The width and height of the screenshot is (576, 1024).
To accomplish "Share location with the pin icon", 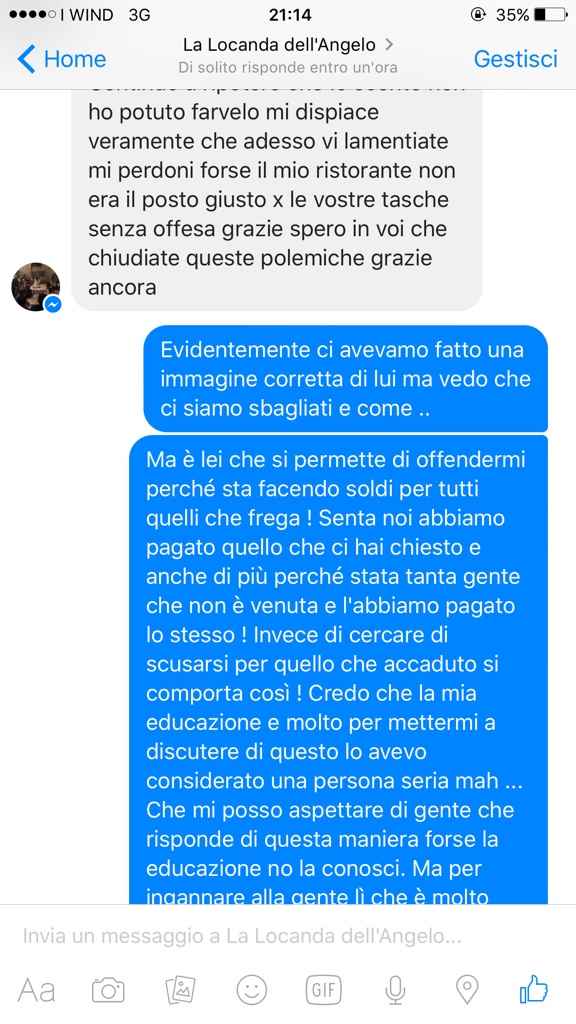I will [x=466, y=990].
